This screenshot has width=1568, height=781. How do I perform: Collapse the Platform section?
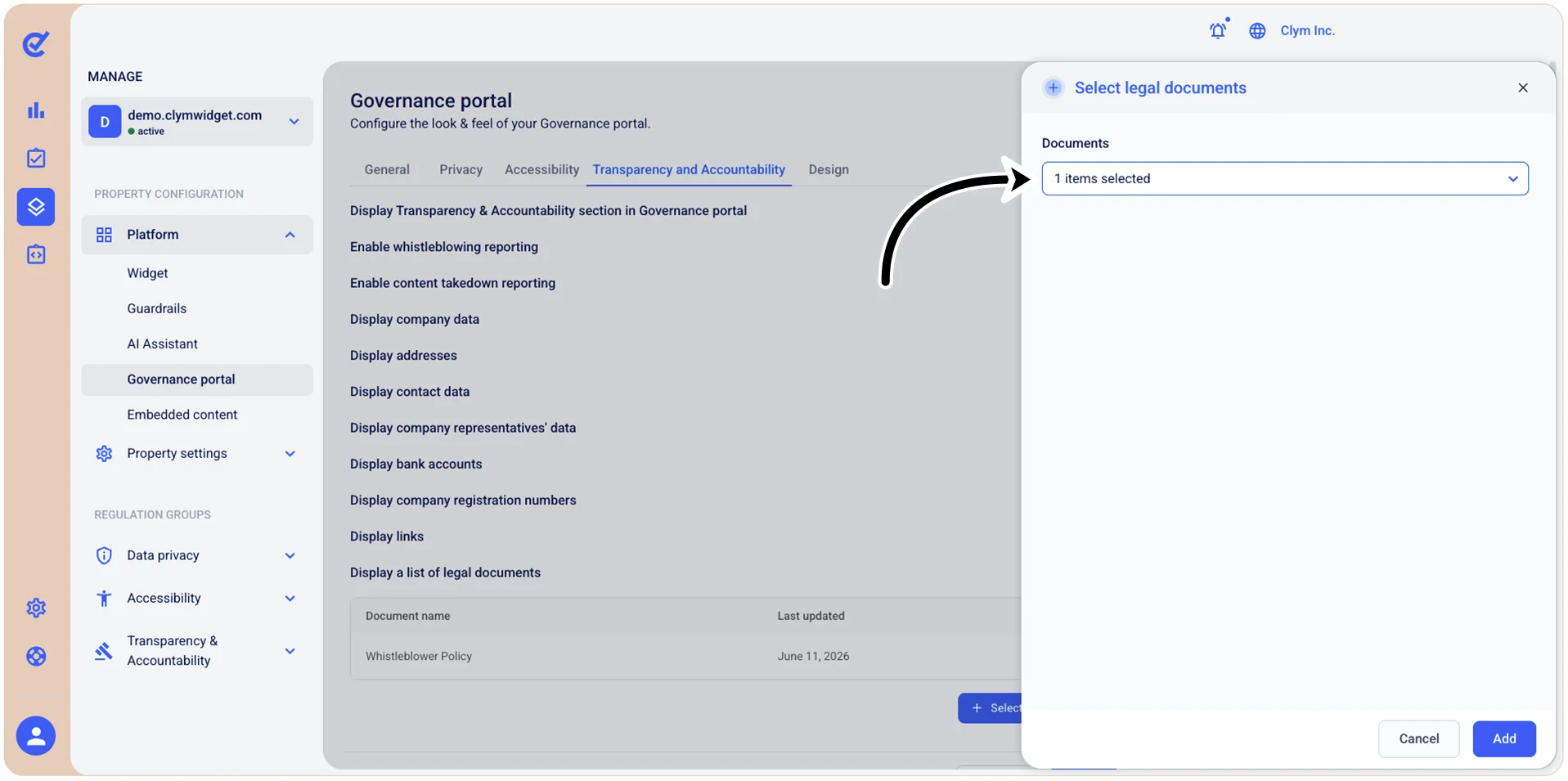[290, 235]
